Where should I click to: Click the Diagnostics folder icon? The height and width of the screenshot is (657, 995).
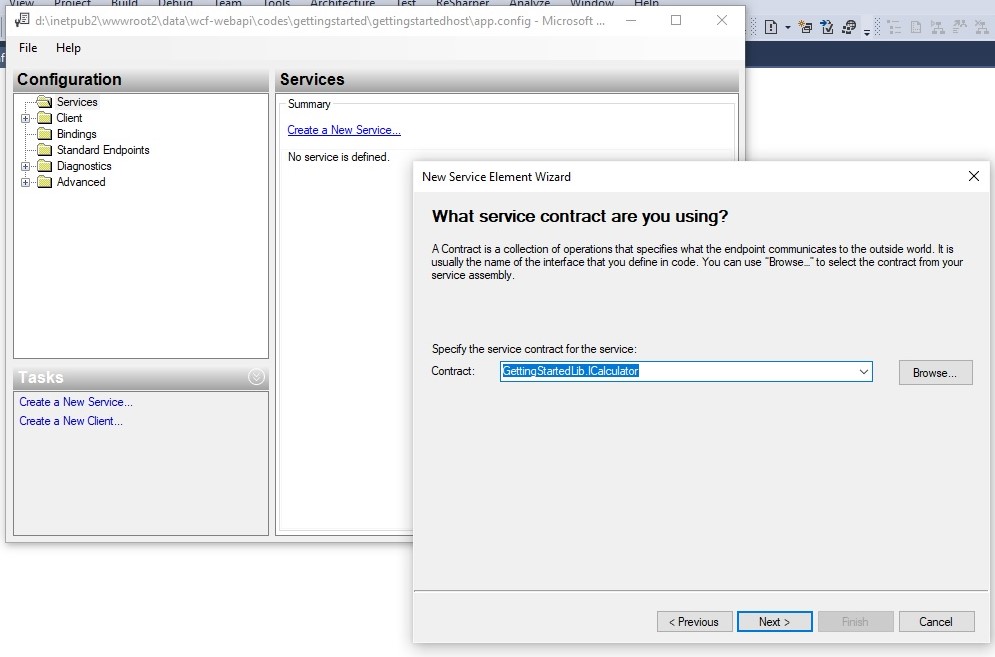click(x=45, y=166)
